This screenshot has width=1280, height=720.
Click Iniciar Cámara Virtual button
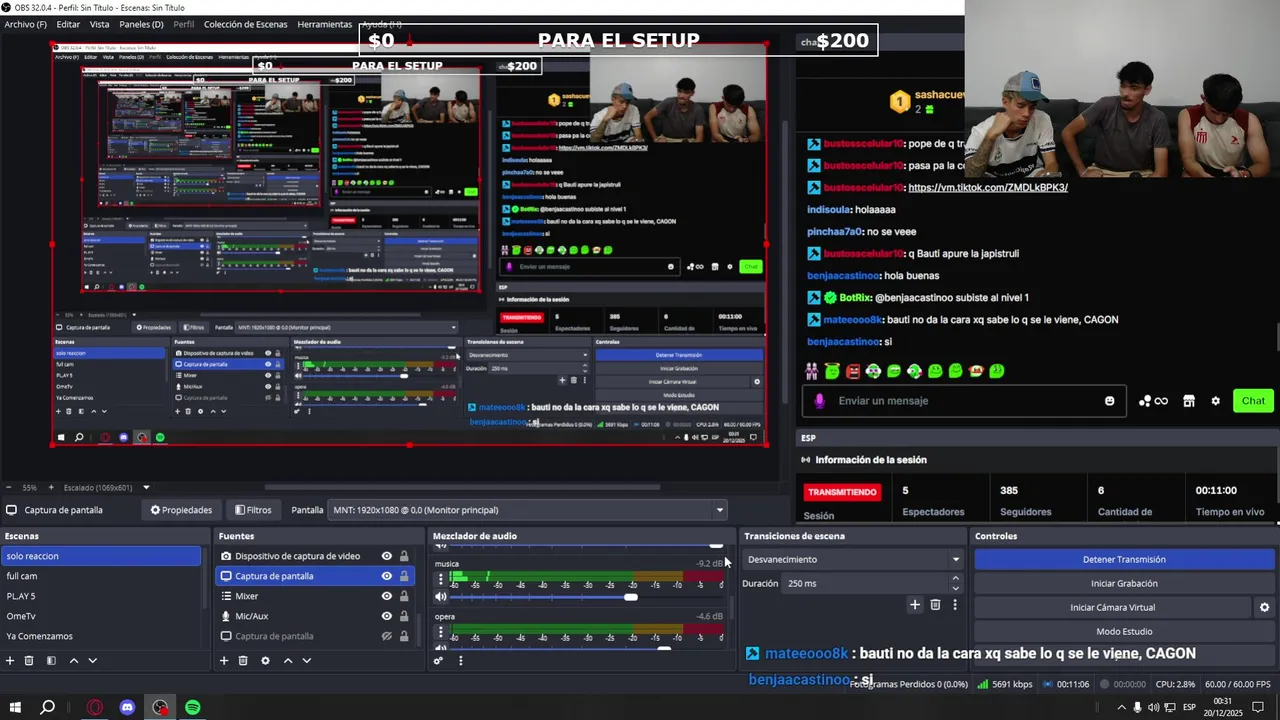(1112, 607)
